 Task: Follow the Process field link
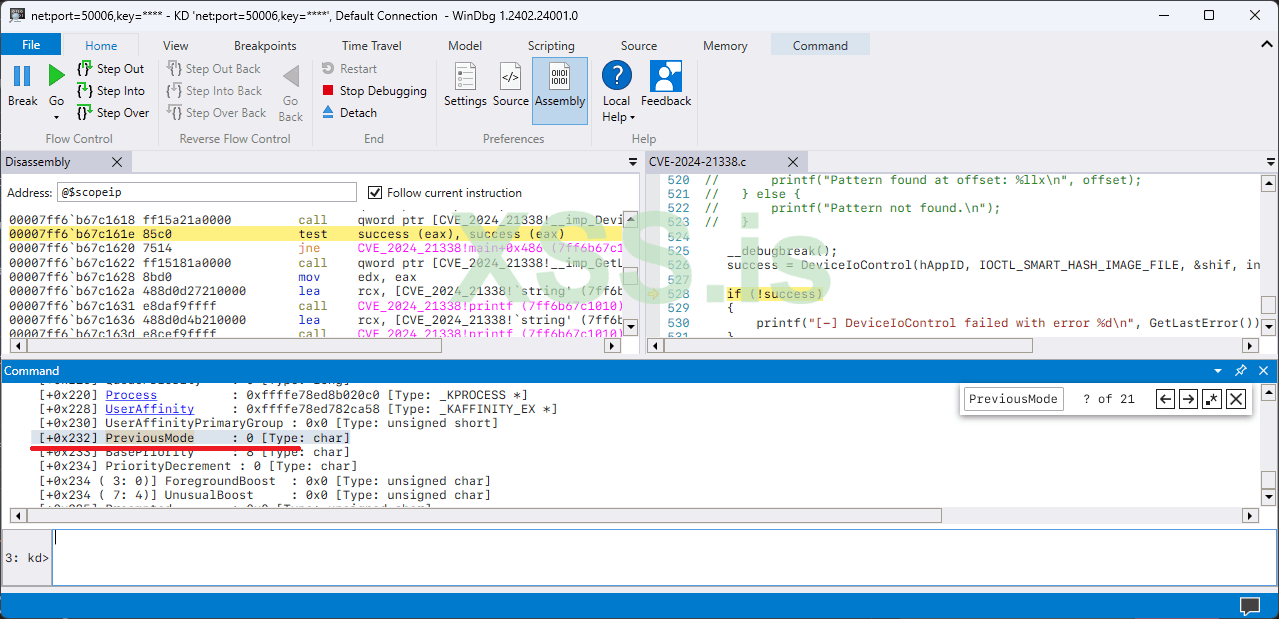pos(131,395)
